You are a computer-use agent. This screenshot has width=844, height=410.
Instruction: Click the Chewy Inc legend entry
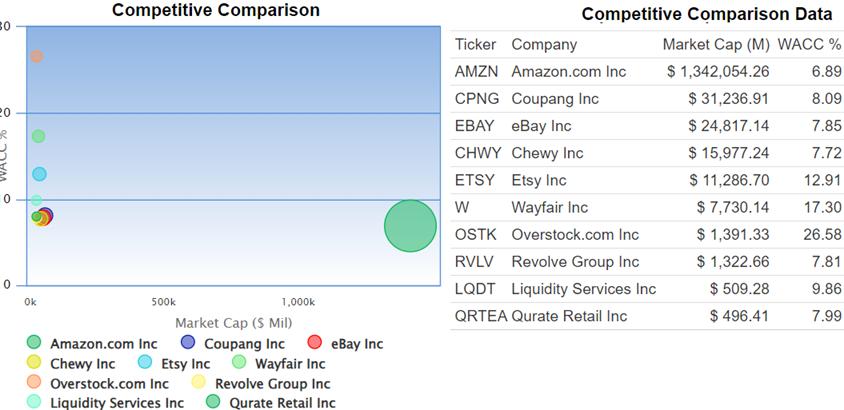pyautogui.click(x=34, y=363)
